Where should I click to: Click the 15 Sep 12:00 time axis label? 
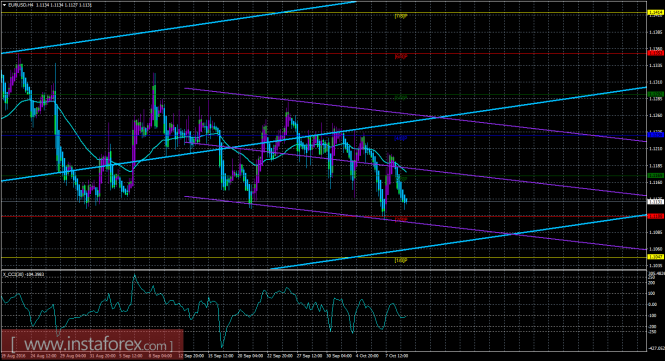pyautogui.click(x=222, y=356)
